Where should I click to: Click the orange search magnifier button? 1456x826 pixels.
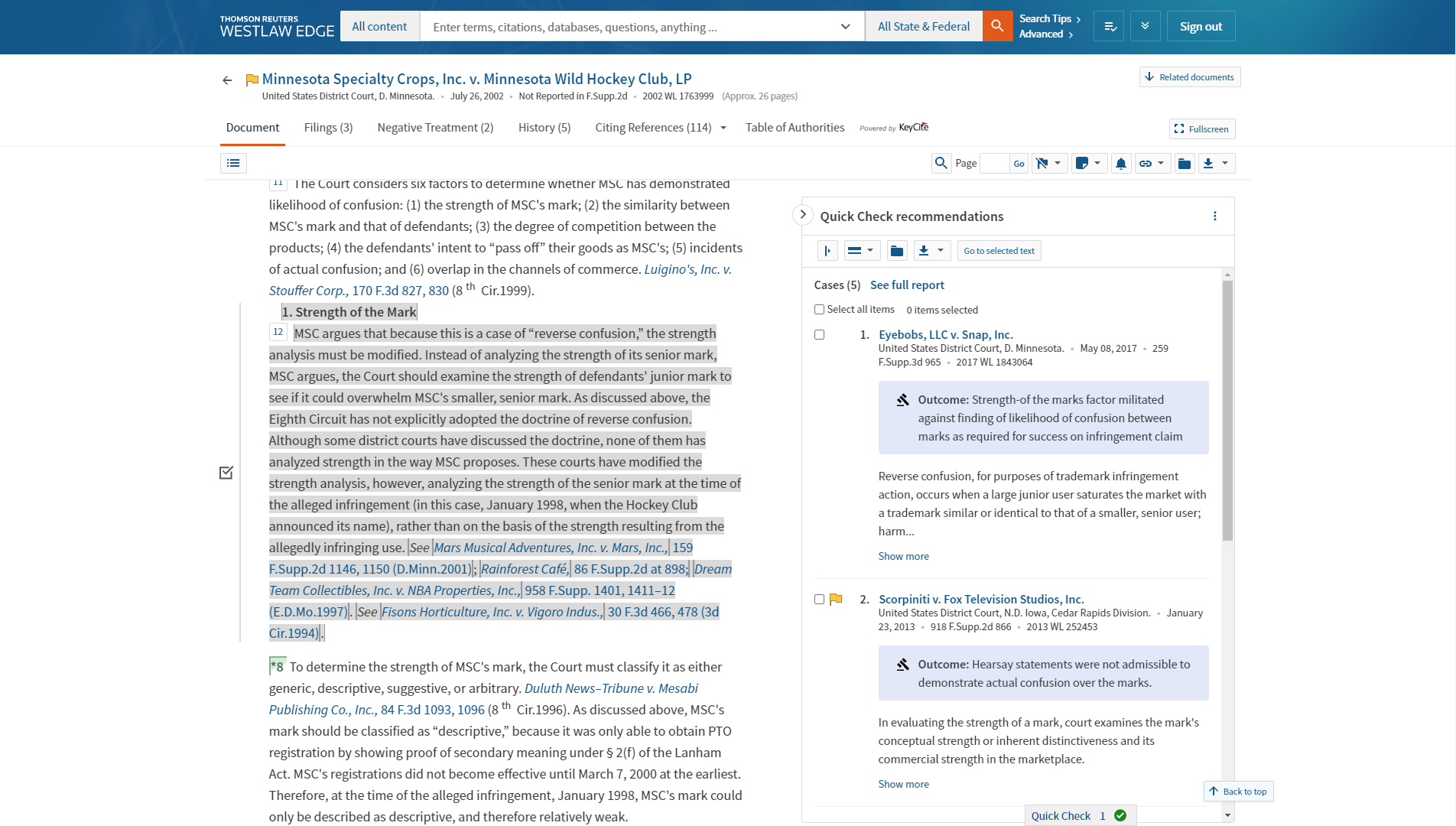point(997,26)
